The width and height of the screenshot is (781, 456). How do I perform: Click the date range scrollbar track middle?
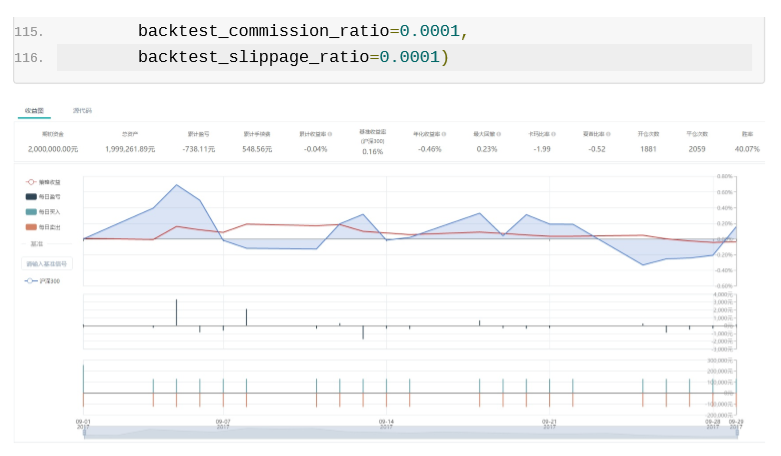410,432
